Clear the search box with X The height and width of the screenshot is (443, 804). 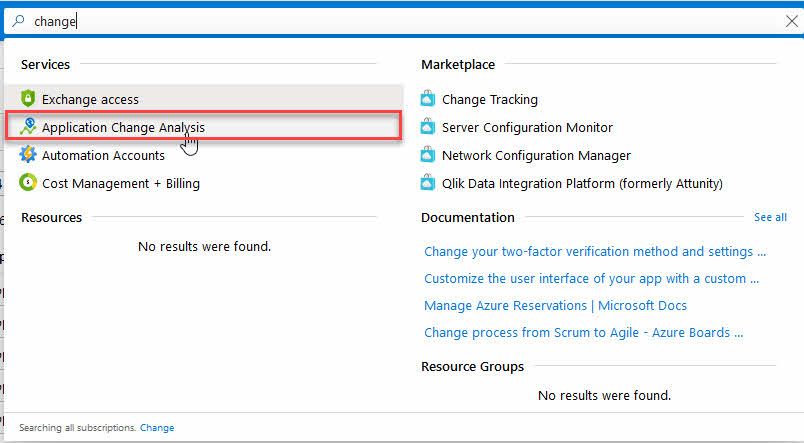(x=791, y=21)
